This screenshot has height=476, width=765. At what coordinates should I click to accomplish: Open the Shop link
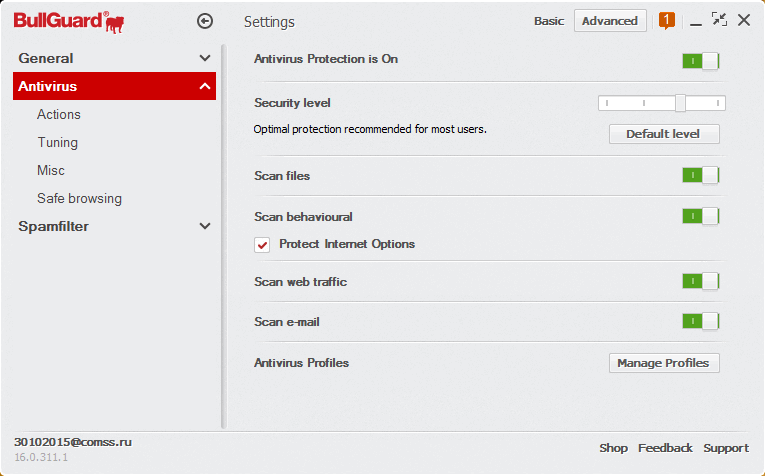coord(613,448)
